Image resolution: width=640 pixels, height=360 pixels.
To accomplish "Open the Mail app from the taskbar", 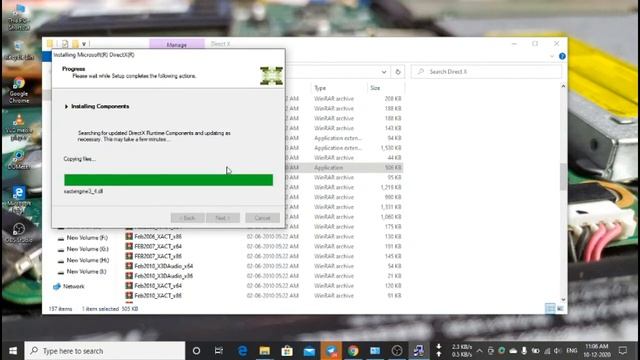I will [x=309, y=351].
